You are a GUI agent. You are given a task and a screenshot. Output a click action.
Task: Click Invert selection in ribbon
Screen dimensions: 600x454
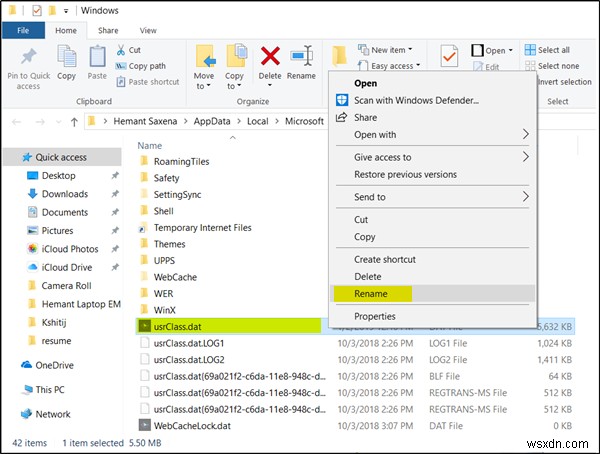point(564,82)
